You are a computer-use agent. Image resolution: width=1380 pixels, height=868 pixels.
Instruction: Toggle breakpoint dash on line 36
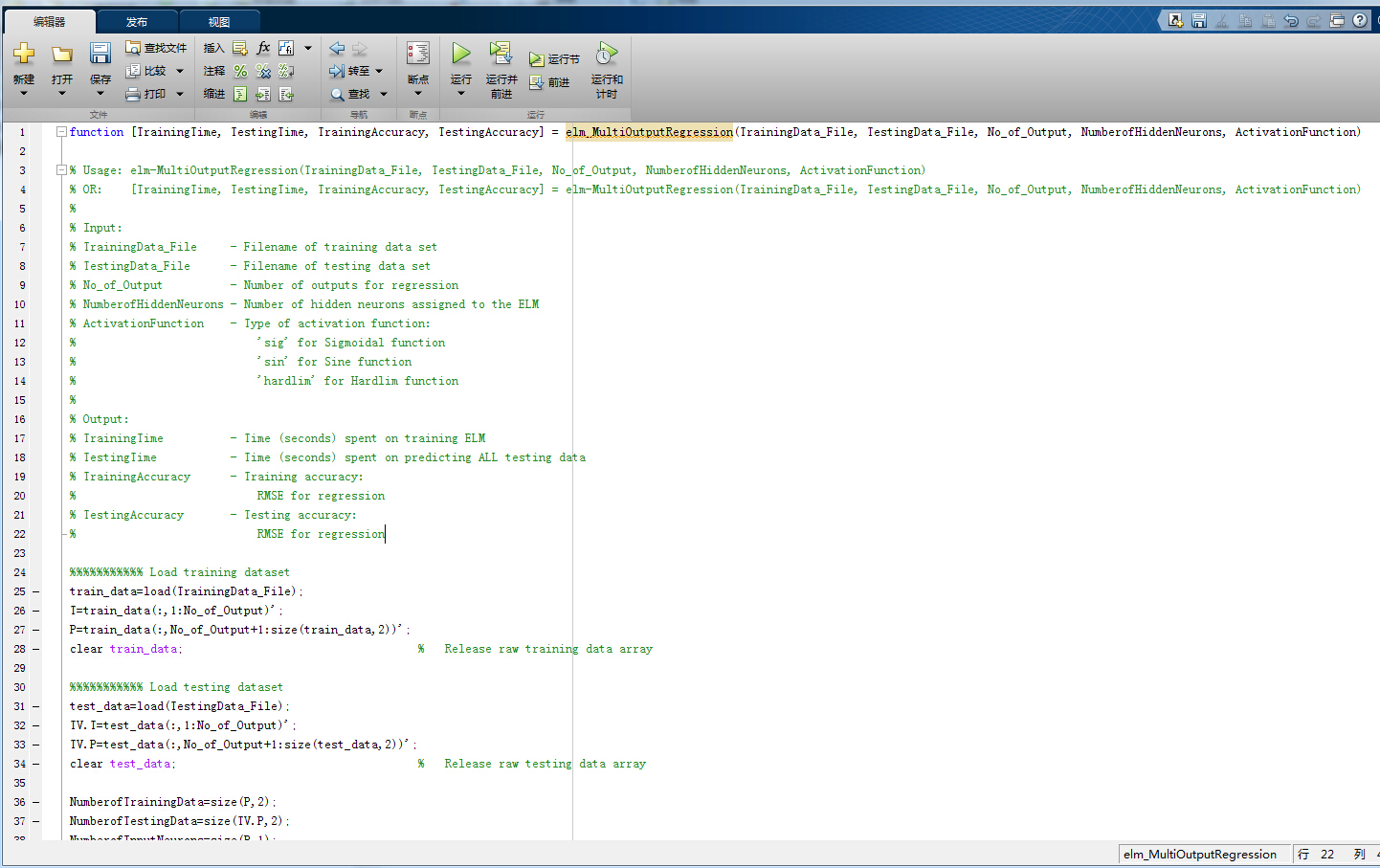tap(35, 802)
